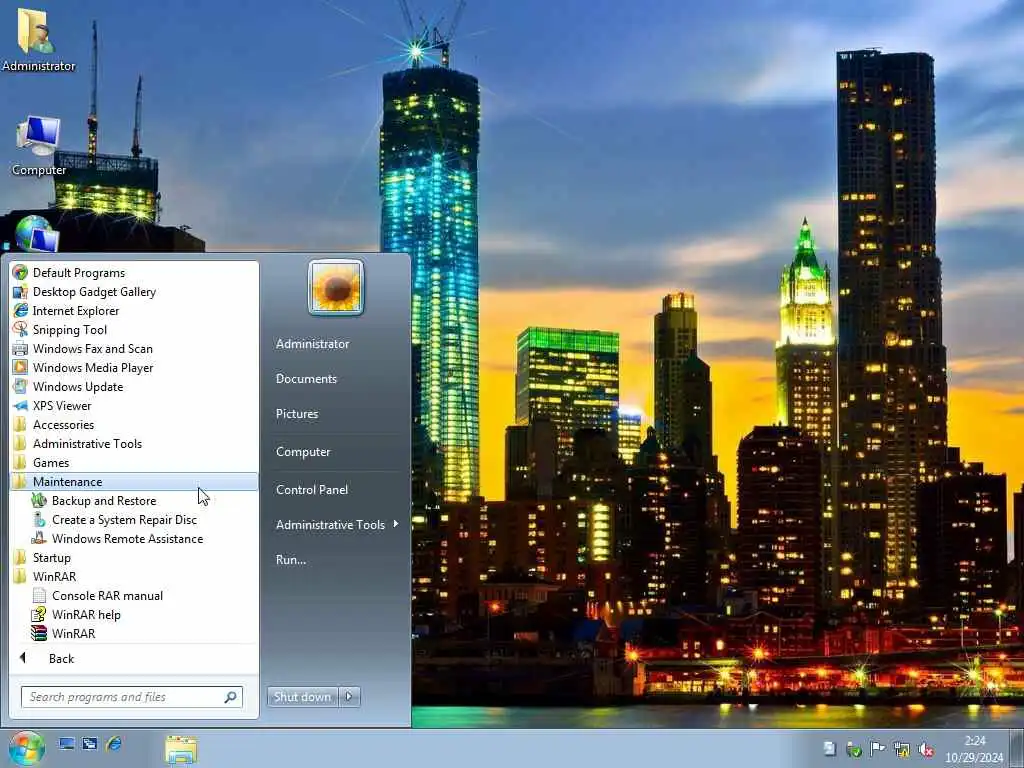Expand the Accessories folder

click(x=63, y=425)
